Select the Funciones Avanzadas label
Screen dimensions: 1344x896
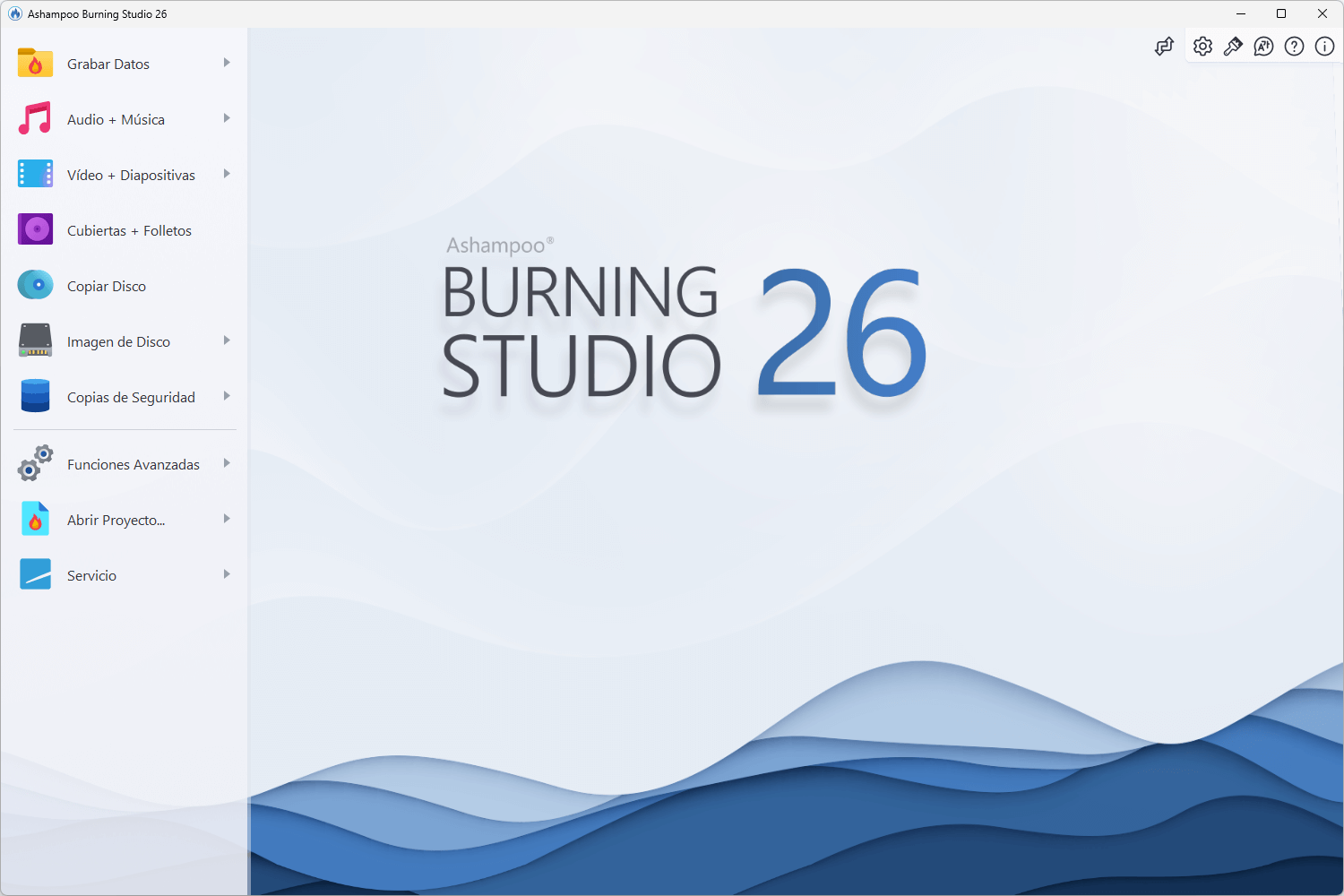click(x=134, y=465)
